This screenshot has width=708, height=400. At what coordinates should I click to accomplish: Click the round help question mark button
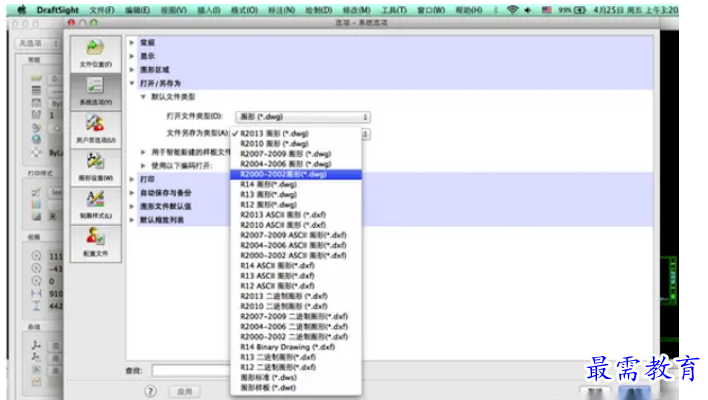coord(150,391)
